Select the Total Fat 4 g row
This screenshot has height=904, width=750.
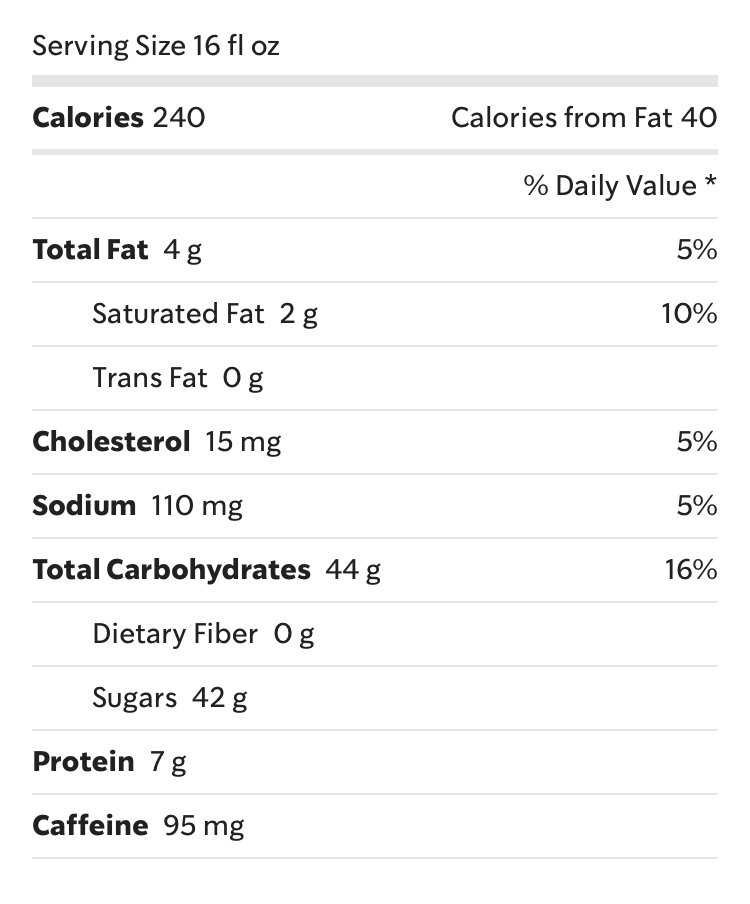click(375, 250)
